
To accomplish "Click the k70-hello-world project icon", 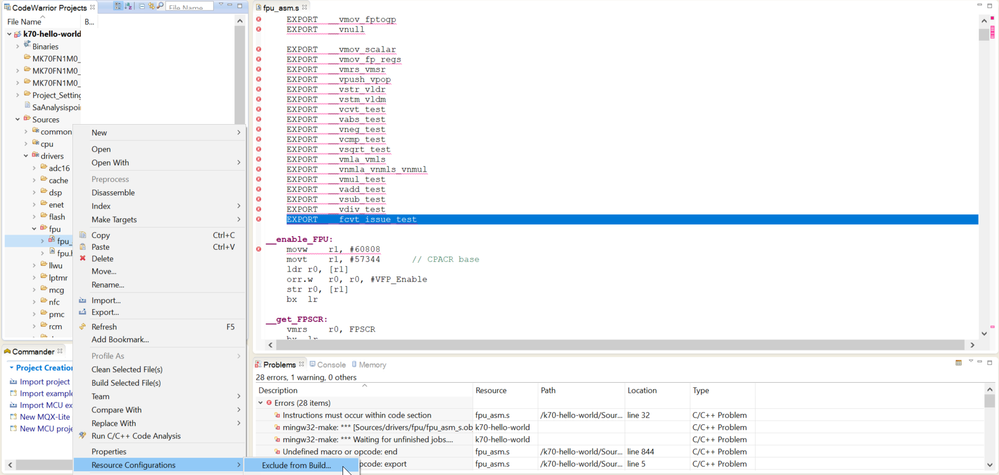I will click(x=17, y=34).
